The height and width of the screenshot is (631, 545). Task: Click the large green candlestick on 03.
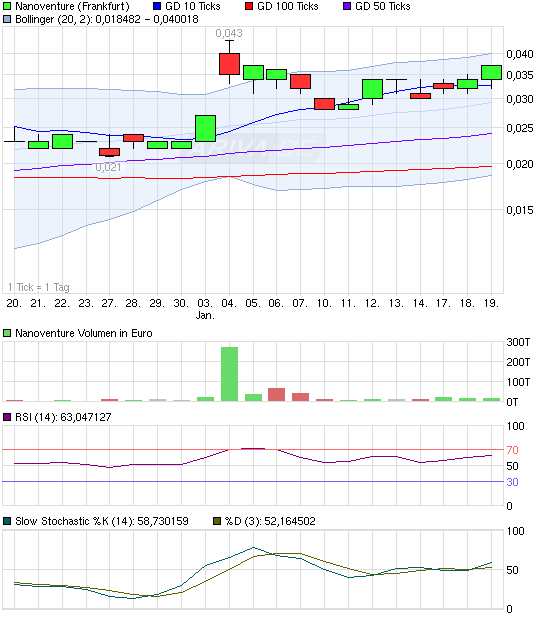[205, 128]
